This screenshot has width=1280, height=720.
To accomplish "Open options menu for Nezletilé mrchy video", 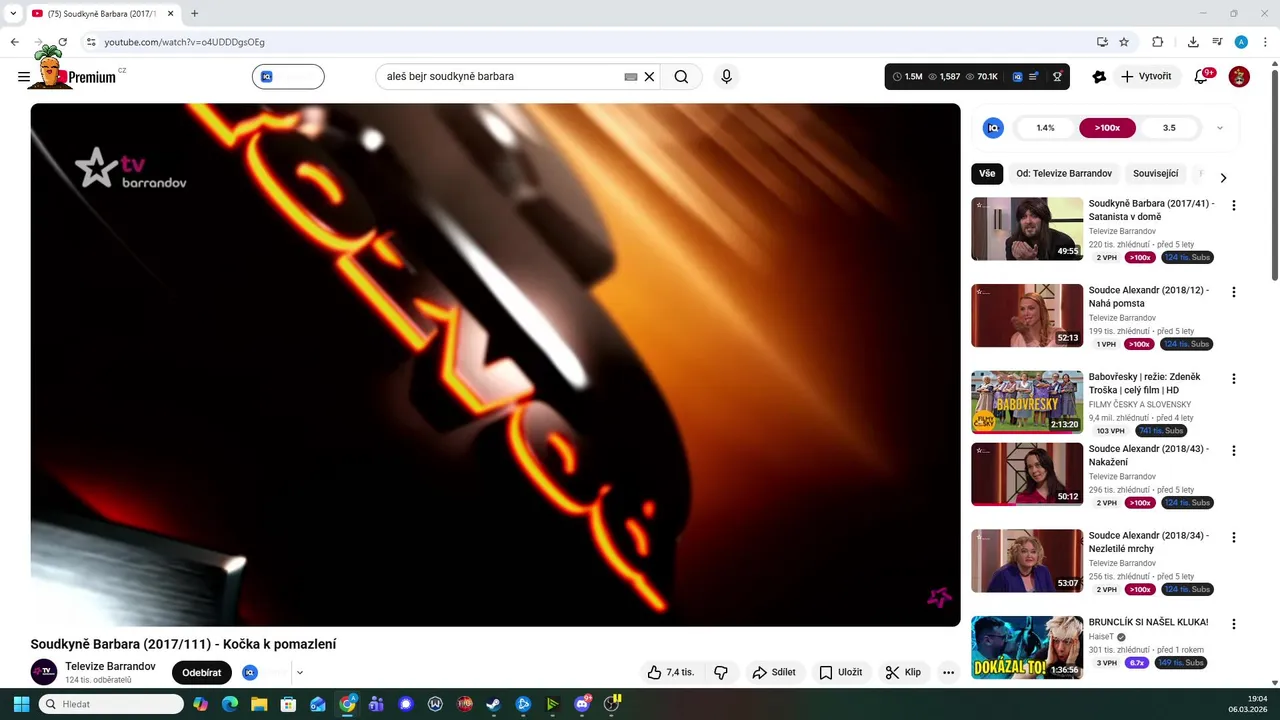I will pyautogui.click(x=1234, y=537).
